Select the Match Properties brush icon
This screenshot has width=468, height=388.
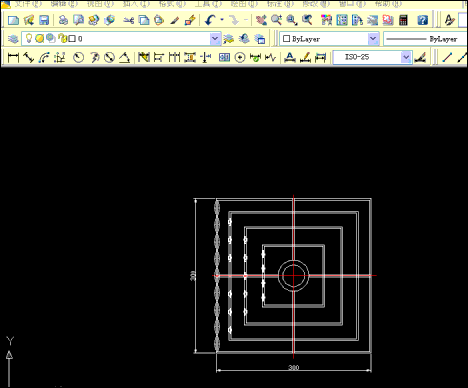(x=190, y=20)
